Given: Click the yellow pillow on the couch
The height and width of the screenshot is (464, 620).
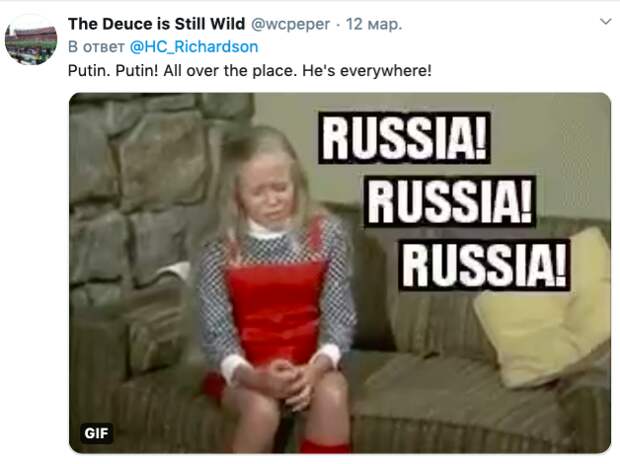Looking at the screenshot, I should point(544,311).
